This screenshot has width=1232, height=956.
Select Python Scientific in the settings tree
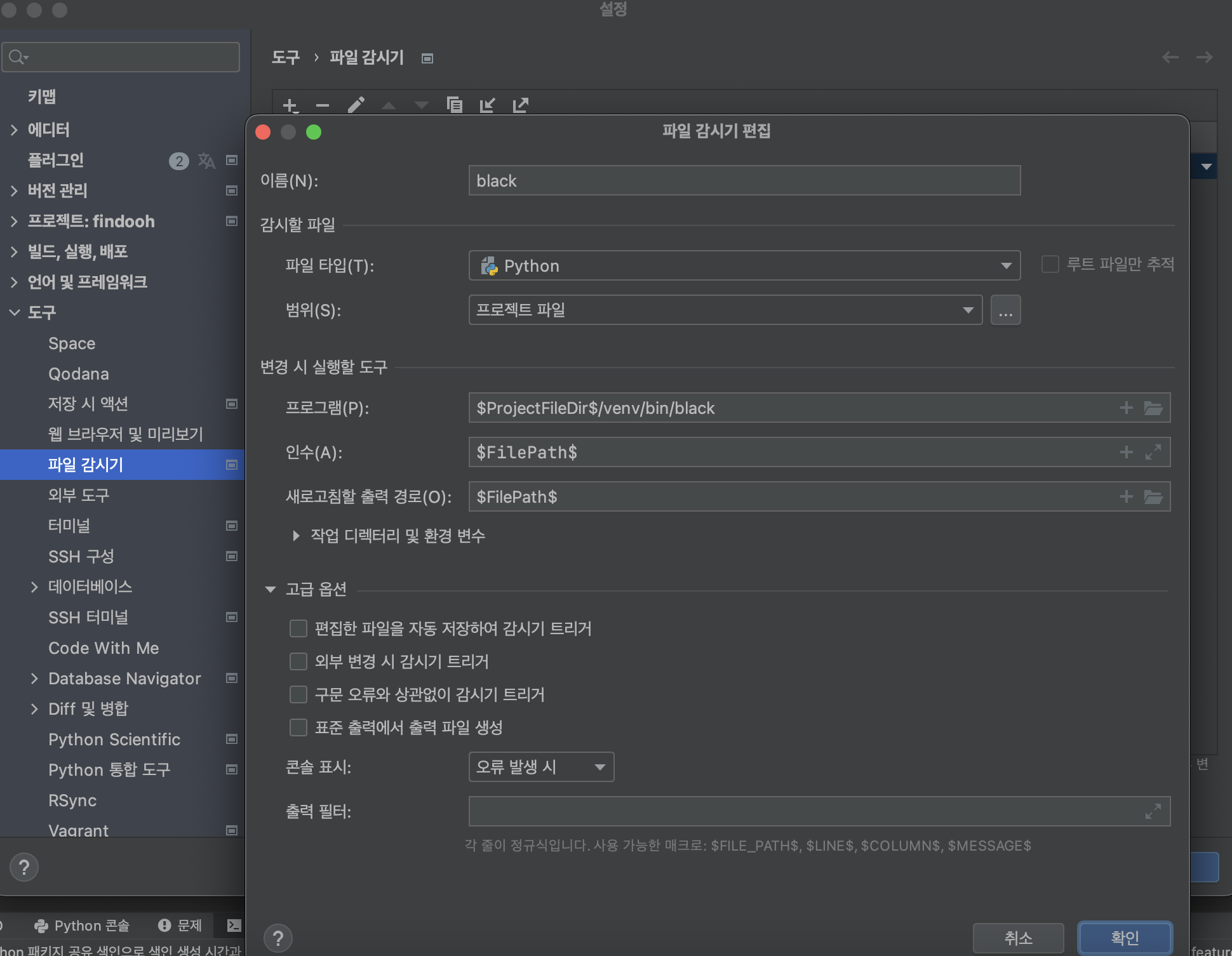(114, 740)
